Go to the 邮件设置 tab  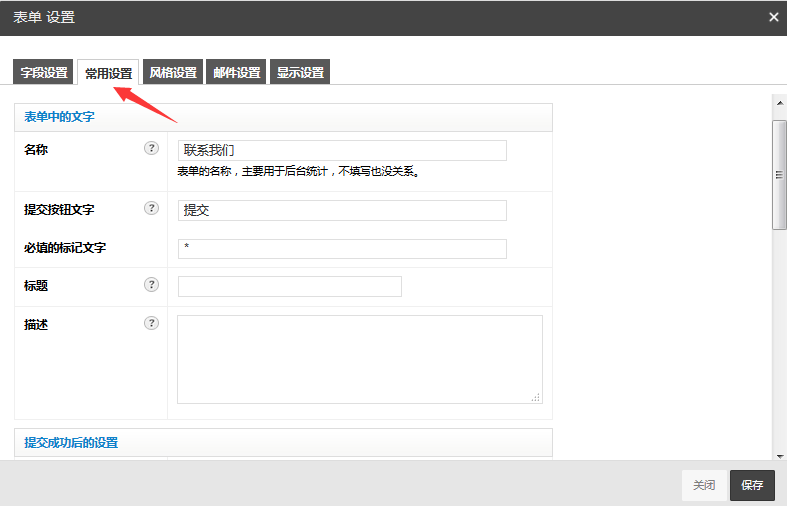coord(236,72)
